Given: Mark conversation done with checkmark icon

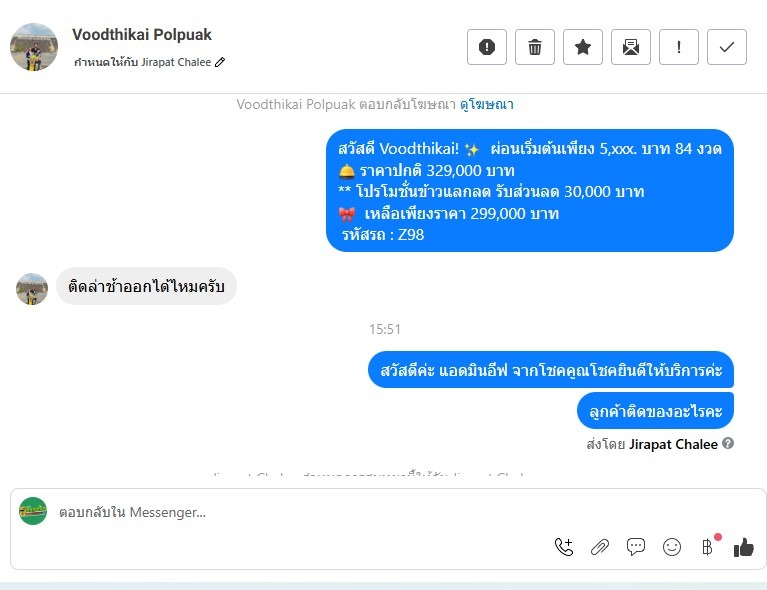Looking at the screenshot, I should click(726, 47).
